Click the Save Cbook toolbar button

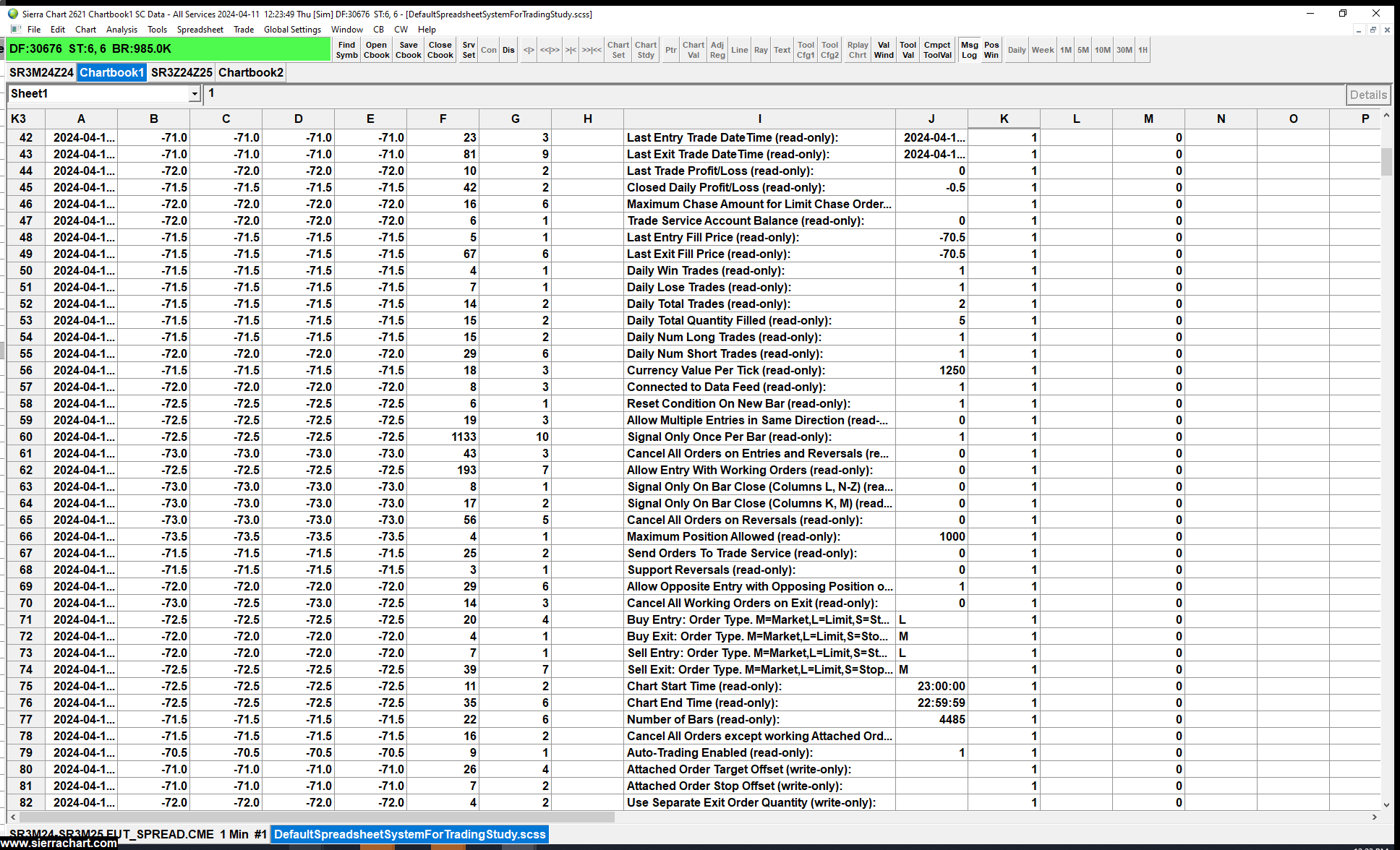pyautogui.click(x=408, y=50)
